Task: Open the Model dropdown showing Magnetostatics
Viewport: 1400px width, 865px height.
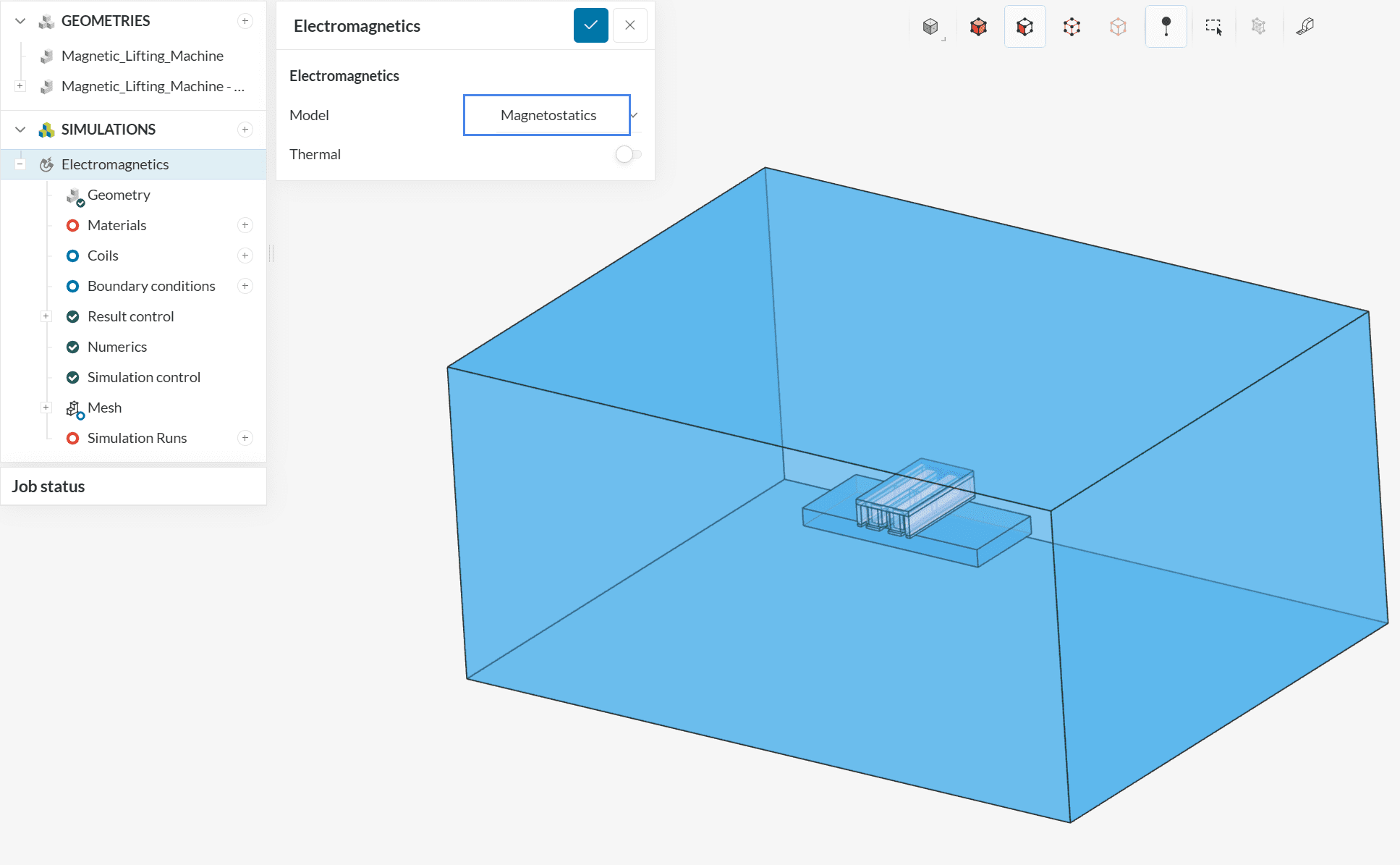Action: pos(548,115)
